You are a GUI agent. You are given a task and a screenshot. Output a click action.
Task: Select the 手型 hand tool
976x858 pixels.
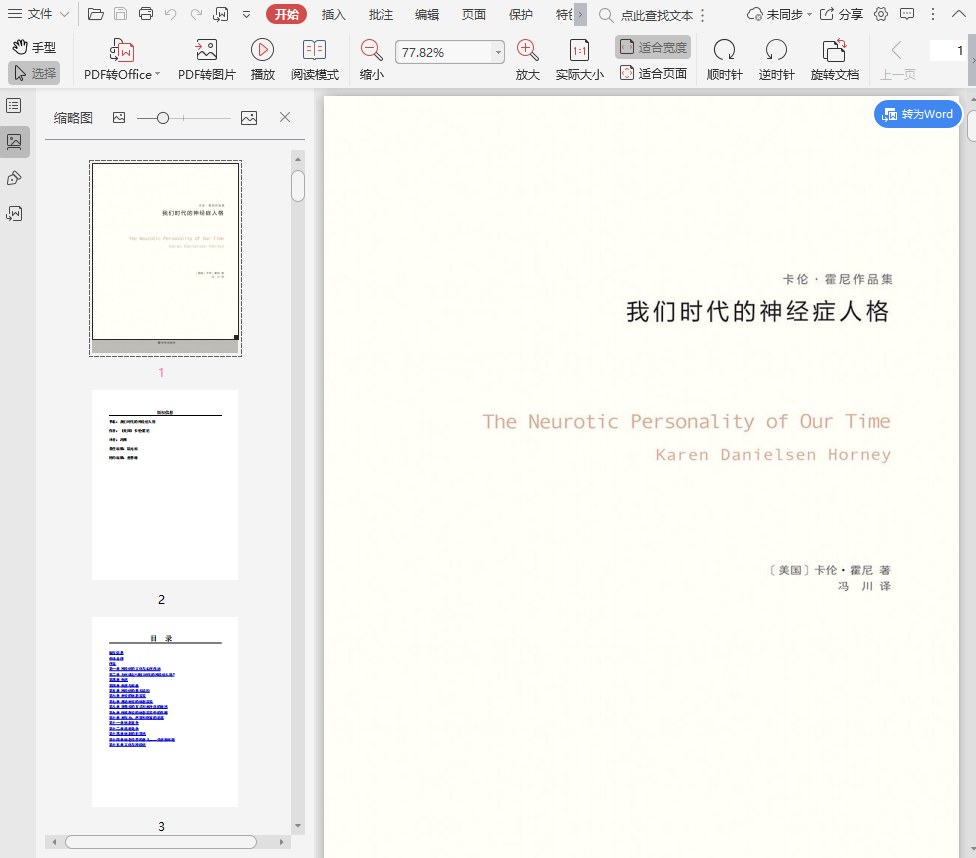(x=34, y=47)
